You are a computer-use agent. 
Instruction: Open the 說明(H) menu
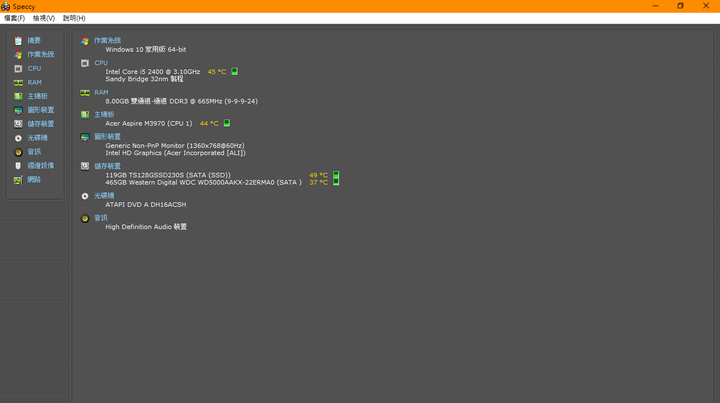[x=74, y=18]
